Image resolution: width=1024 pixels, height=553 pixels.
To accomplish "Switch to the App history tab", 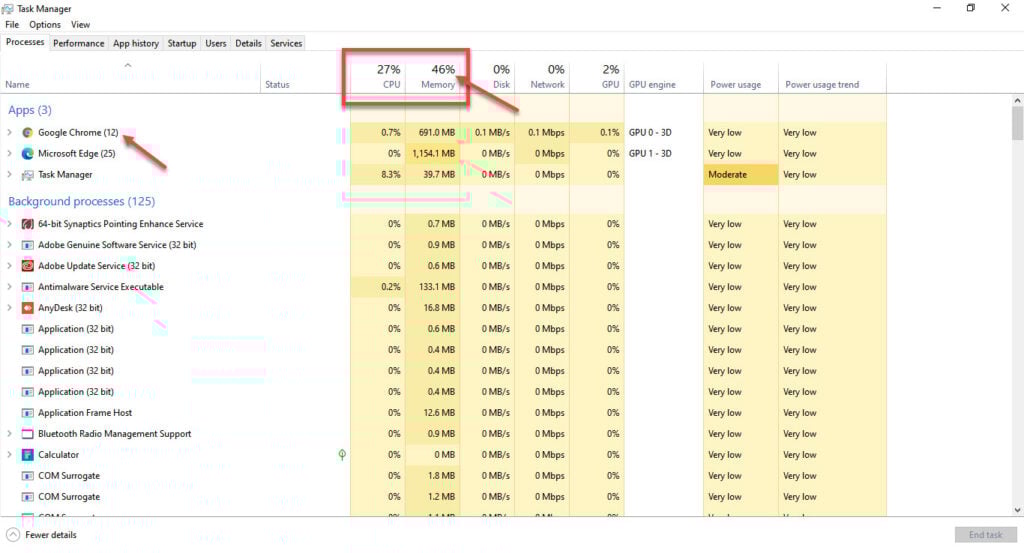I will (x=136, y=43).
